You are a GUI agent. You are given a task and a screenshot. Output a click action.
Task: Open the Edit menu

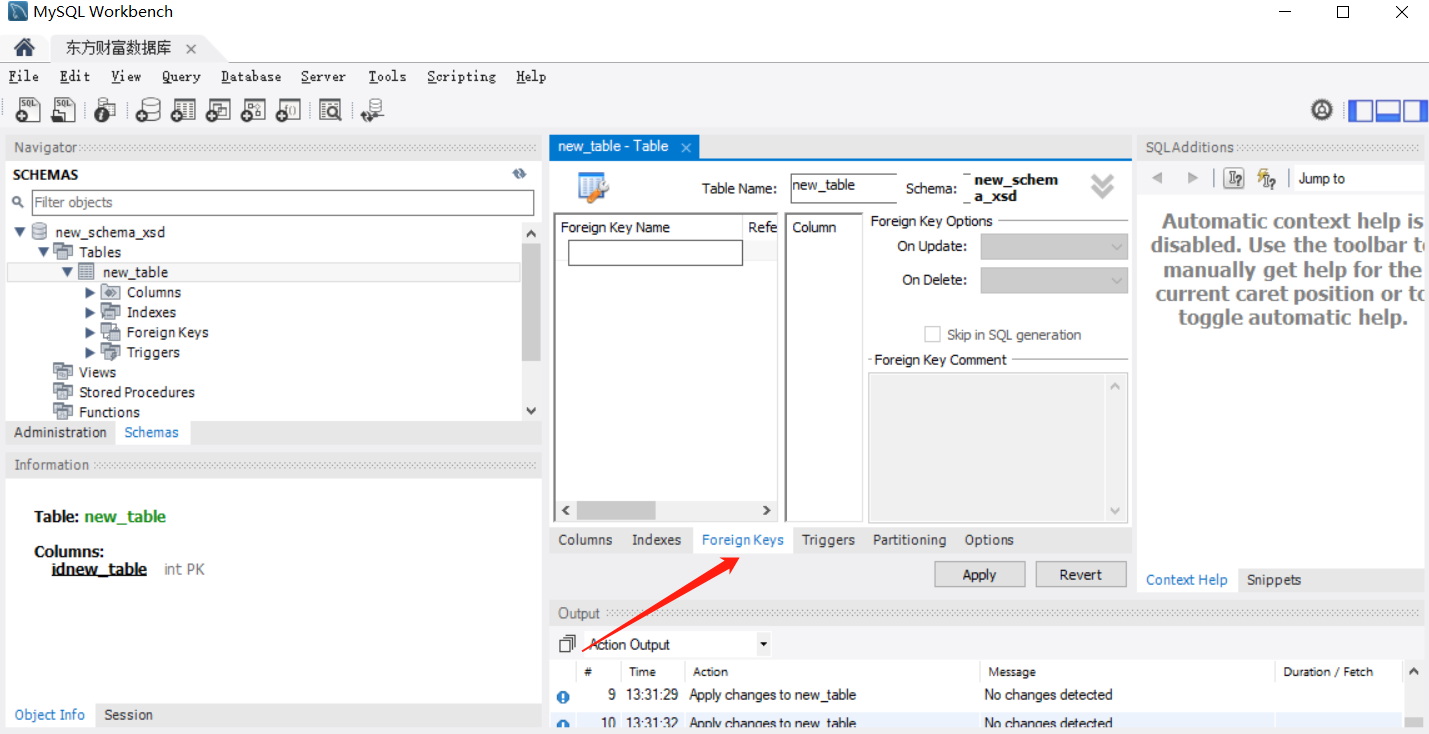tap(74, 76)
